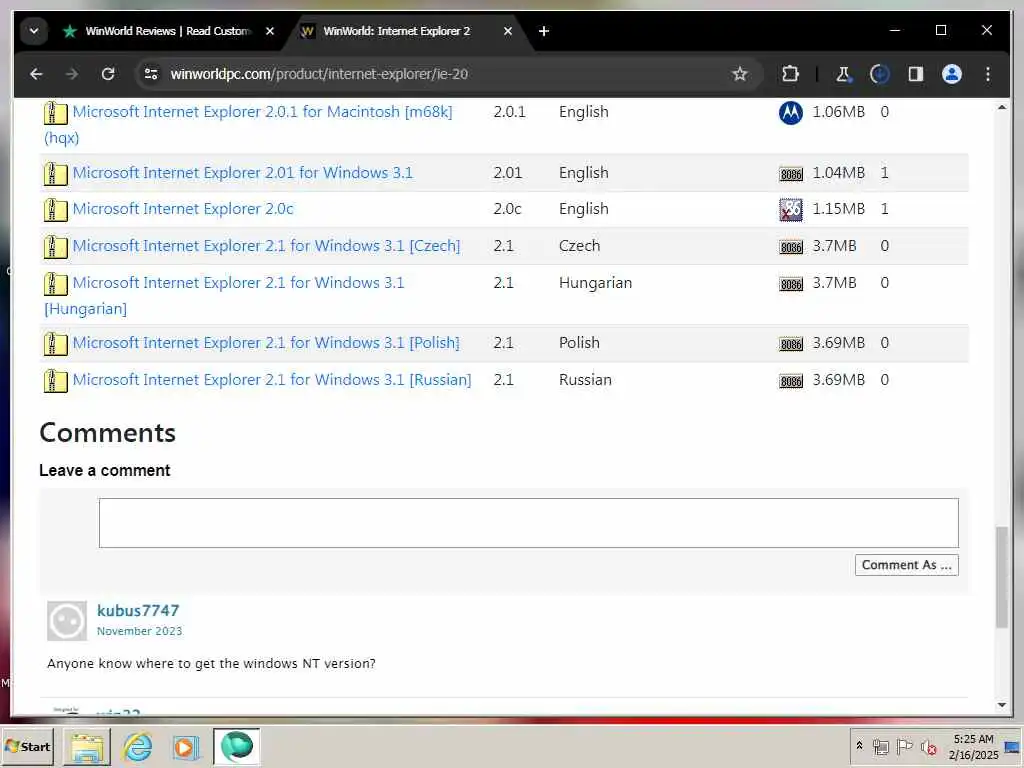Close the WinWorld Reviews tab

(x=270, y=31)
